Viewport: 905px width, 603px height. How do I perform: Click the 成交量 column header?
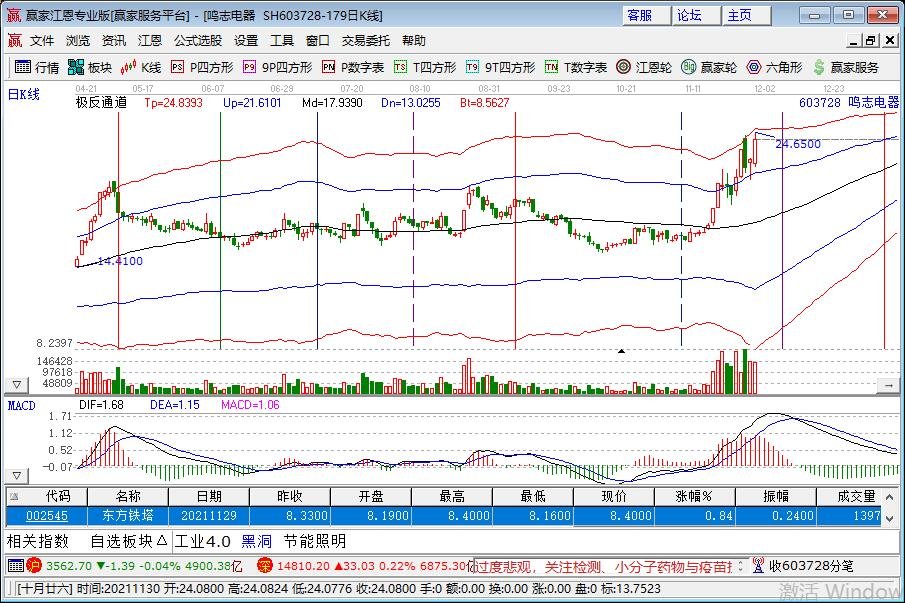point(848,496)
